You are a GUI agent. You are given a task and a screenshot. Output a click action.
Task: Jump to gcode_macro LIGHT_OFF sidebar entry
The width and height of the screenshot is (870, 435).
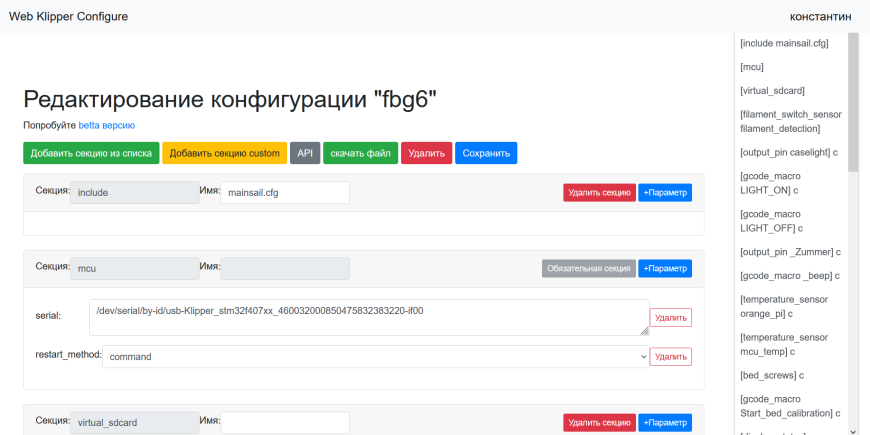pos(772,221)
